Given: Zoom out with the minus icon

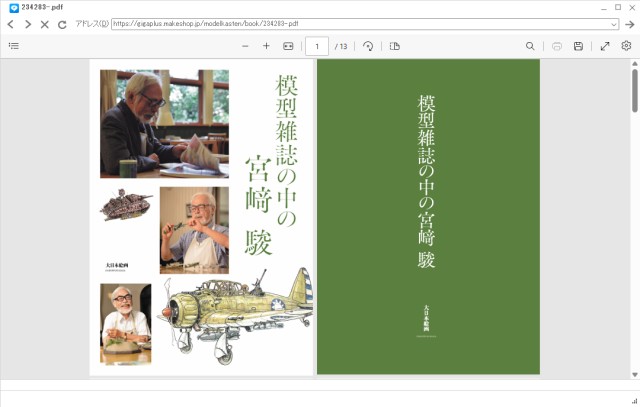Looking at the screenshot, I should (245, 46).
